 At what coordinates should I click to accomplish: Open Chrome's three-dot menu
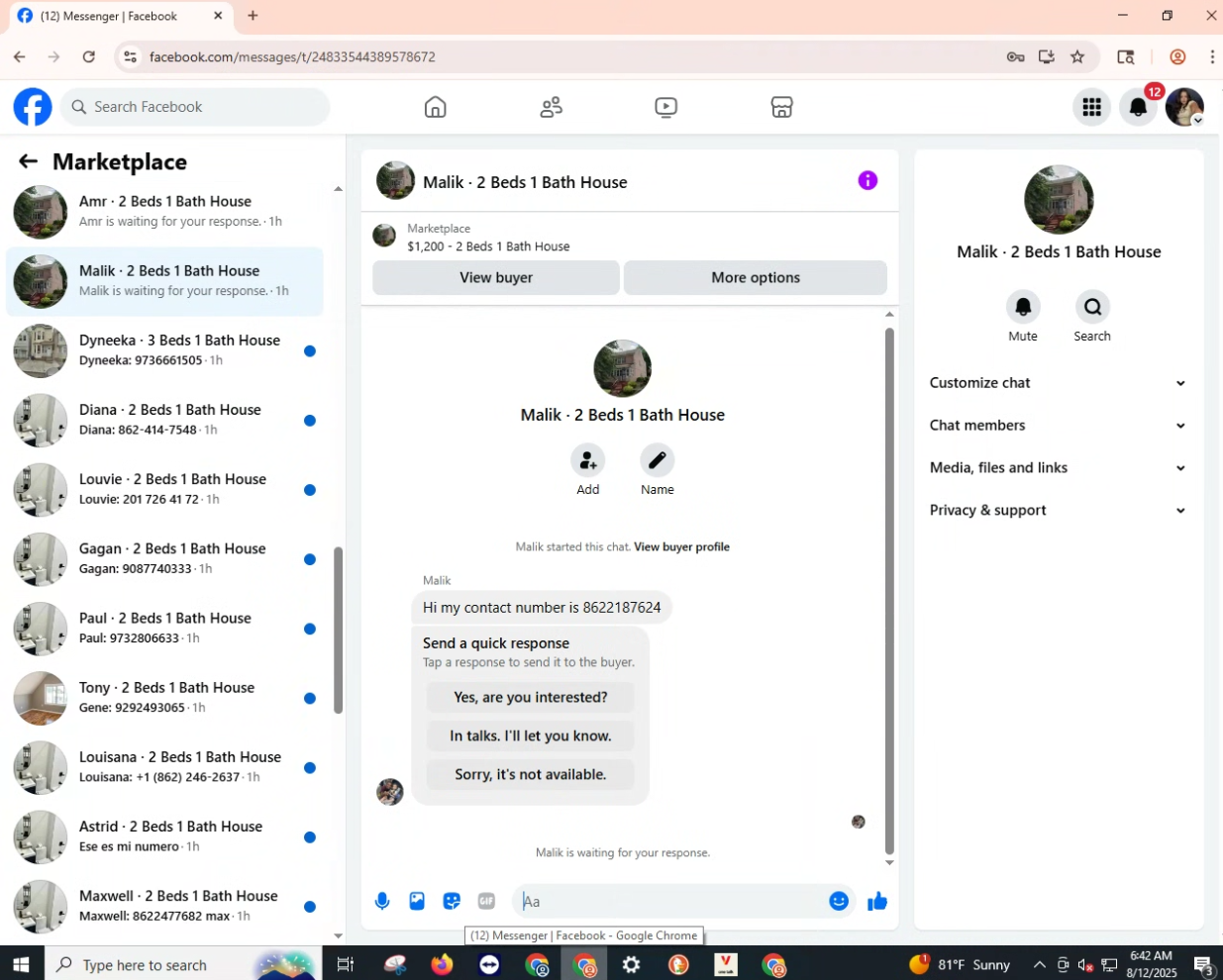(1212, 56)
